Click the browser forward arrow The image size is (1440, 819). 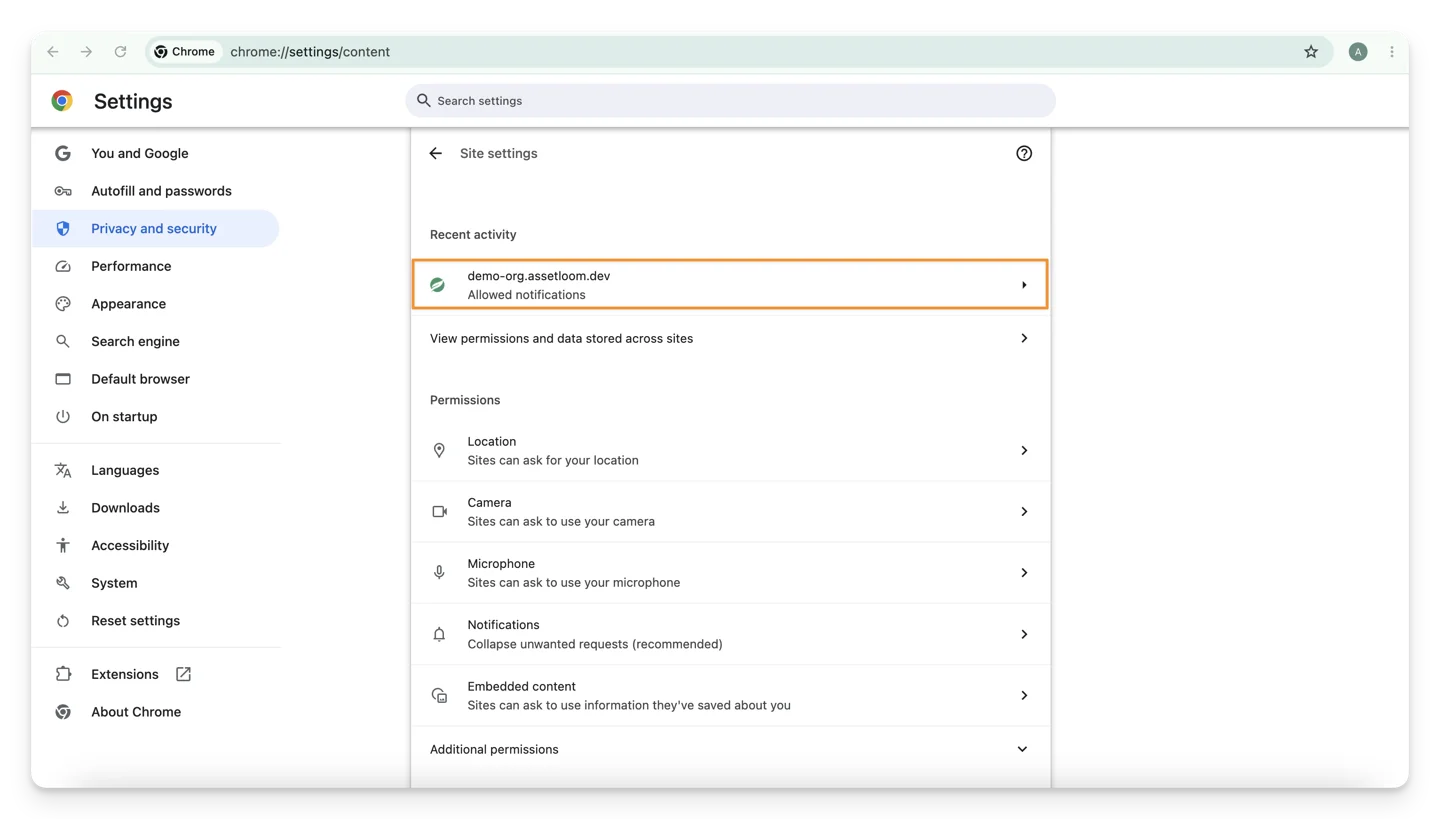[x=86, y=52]
